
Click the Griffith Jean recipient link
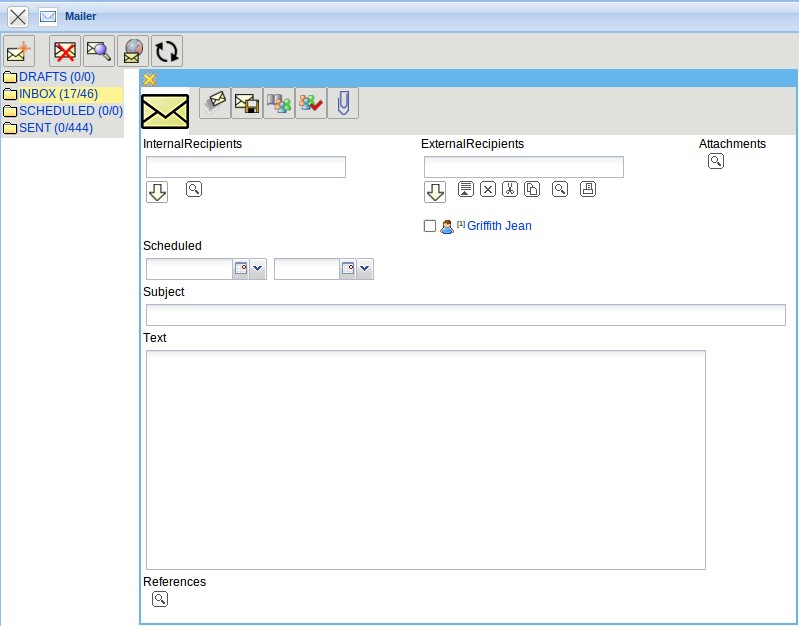[x=499, y=226]
